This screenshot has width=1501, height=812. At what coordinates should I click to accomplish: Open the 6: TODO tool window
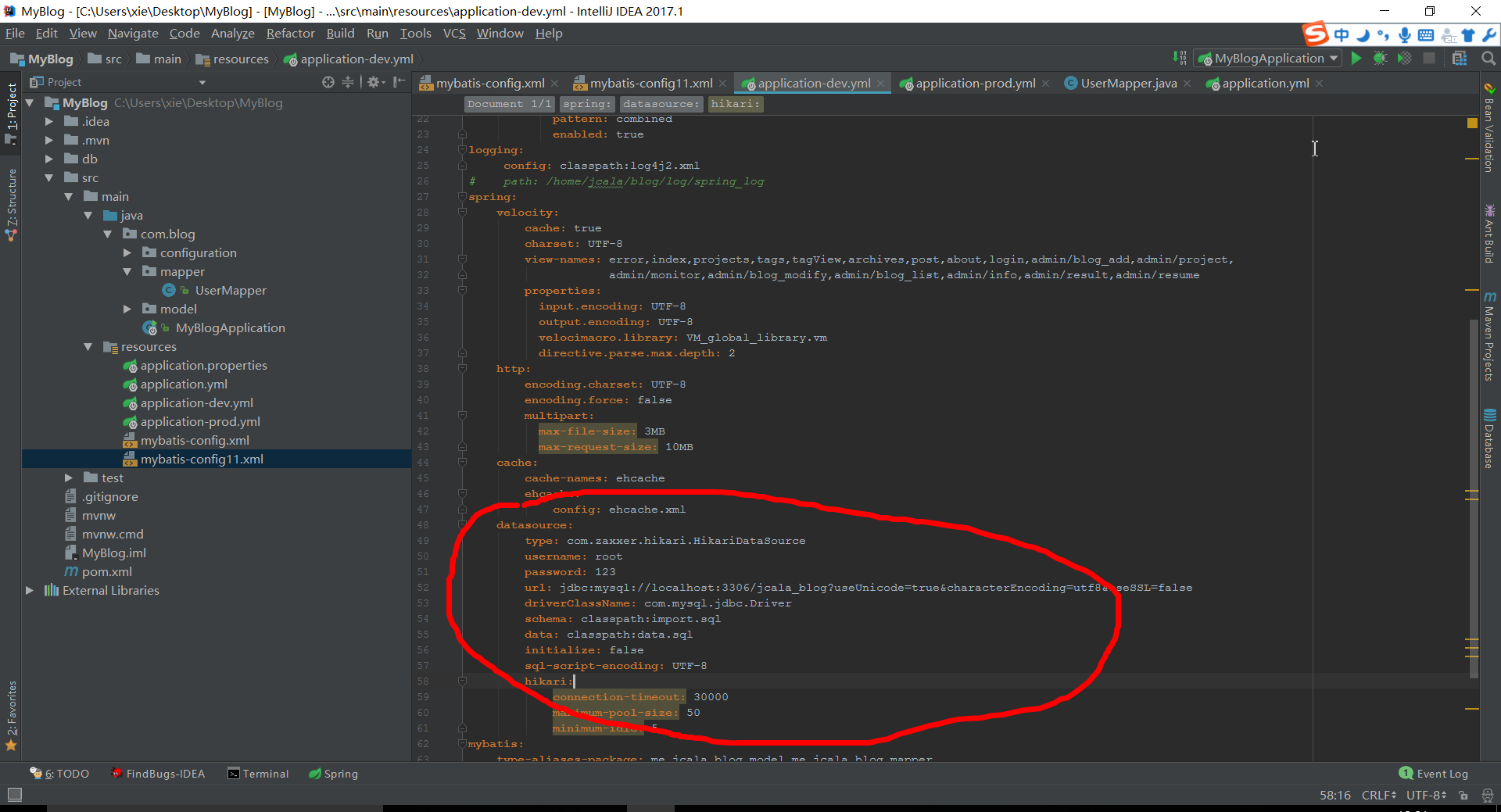(59, 774)
